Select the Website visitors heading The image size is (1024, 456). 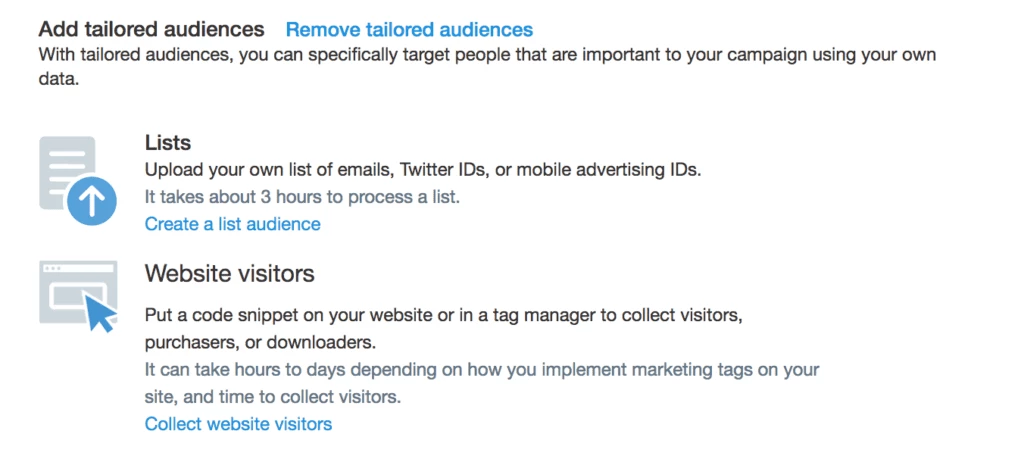tap(229, 274)
